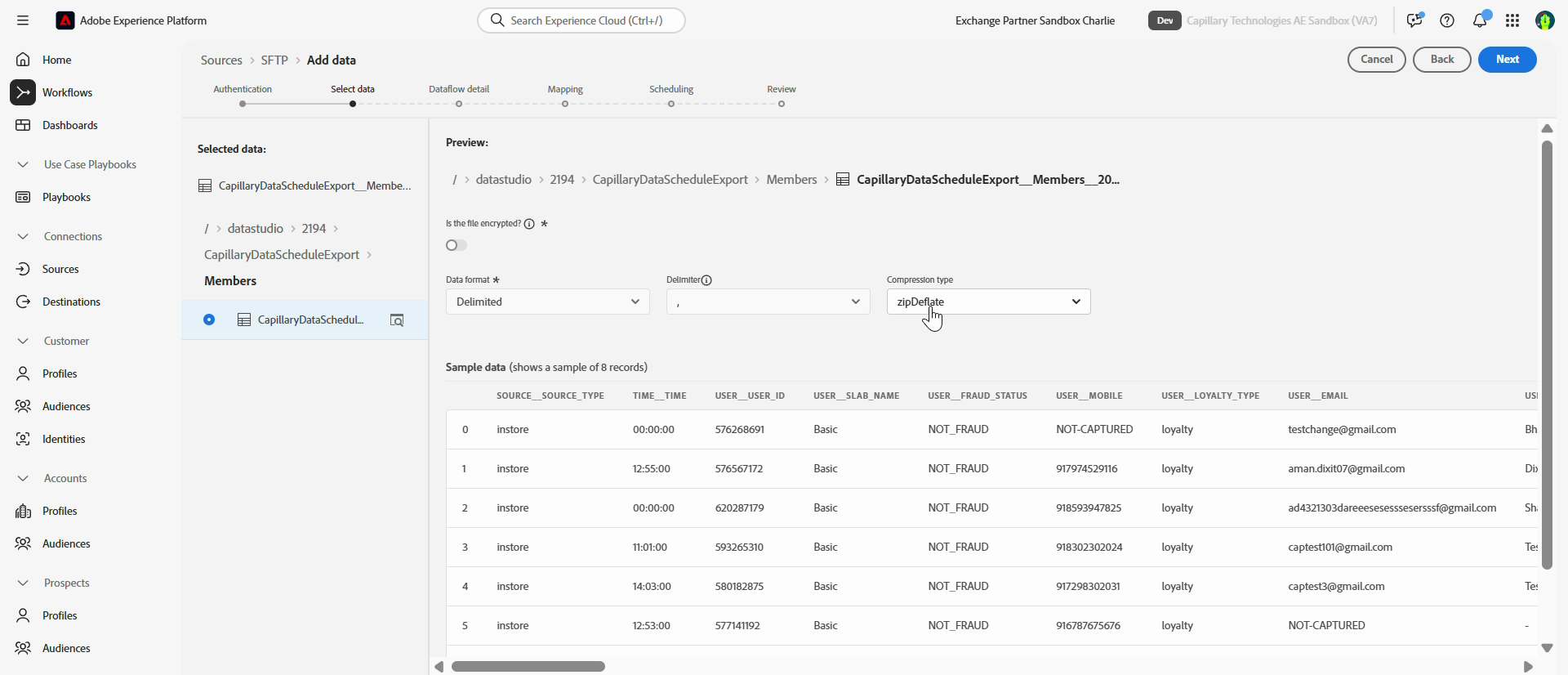
Task: Open the notifications bell
Action: (1480, 20)
